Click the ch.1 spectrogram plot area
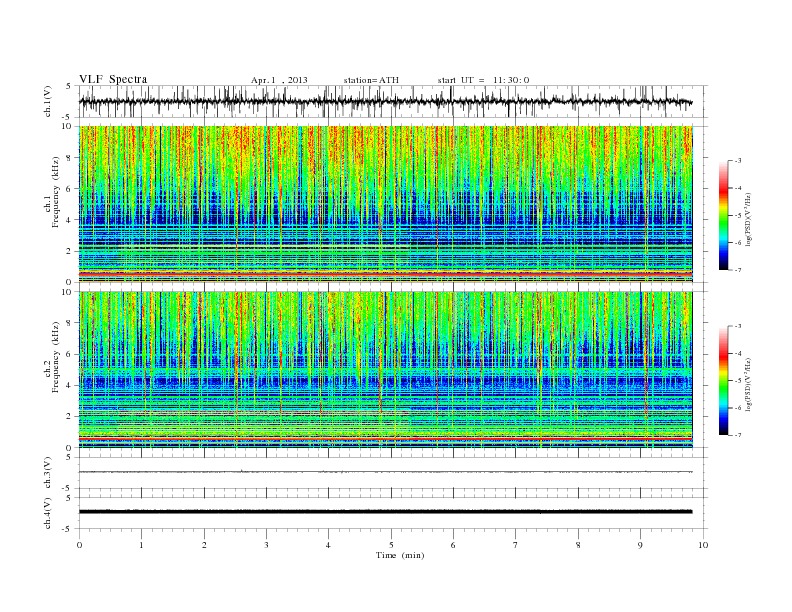 pos(385,204)
